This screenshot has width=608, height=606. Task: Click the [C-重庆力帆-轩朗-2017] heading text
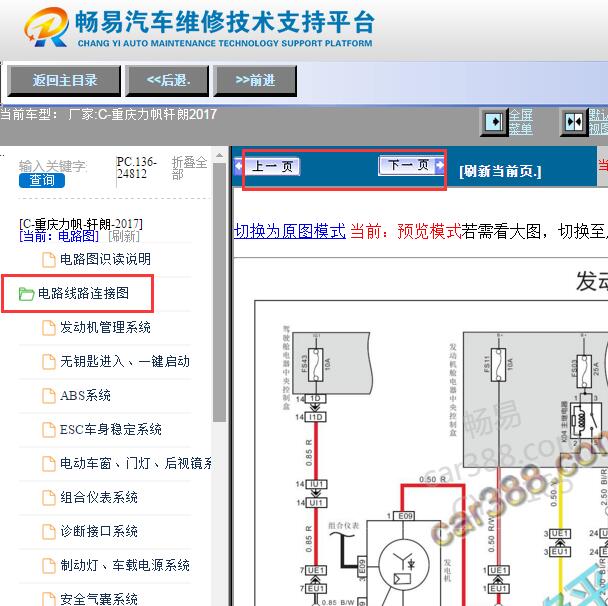81,224
